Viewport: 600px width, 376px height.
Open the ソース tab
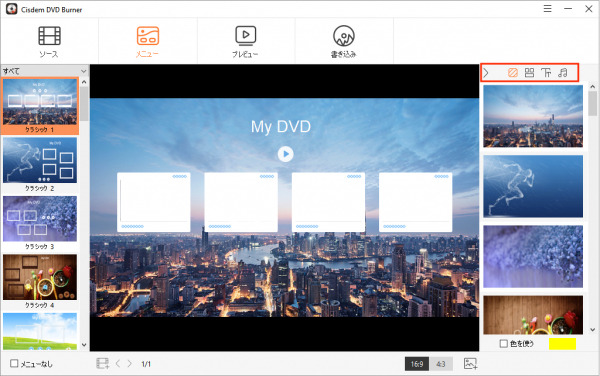click(x=49, y=41)
